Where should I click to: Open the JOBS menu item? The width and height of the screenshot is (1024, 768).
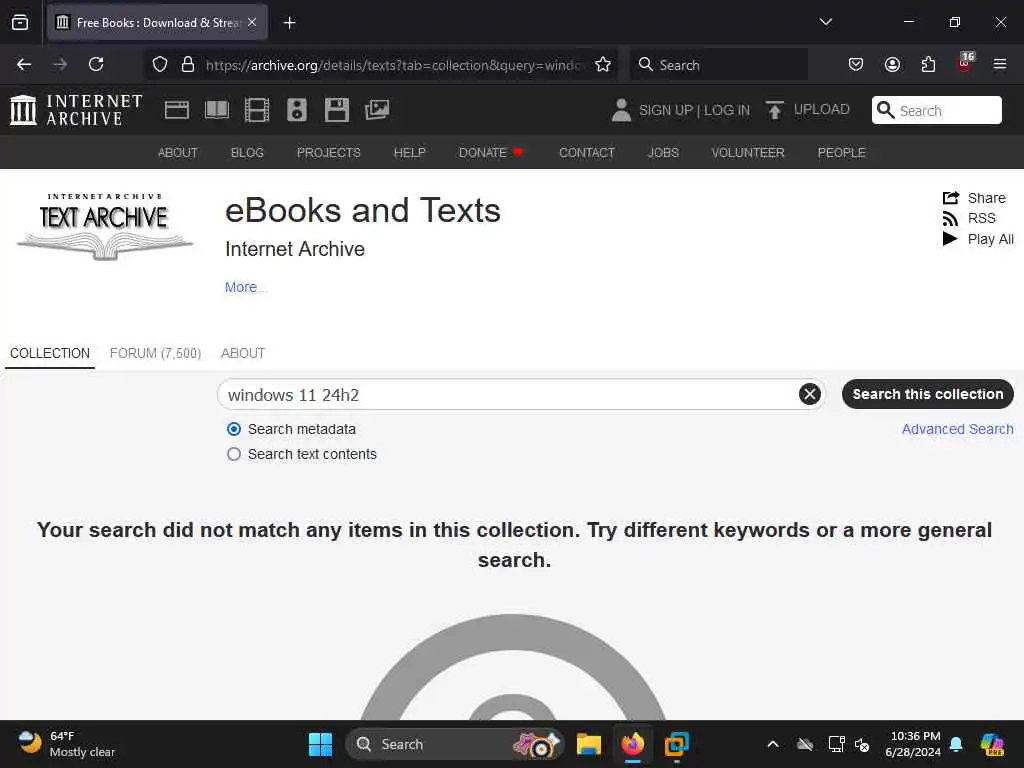click(x=663, y=152)
